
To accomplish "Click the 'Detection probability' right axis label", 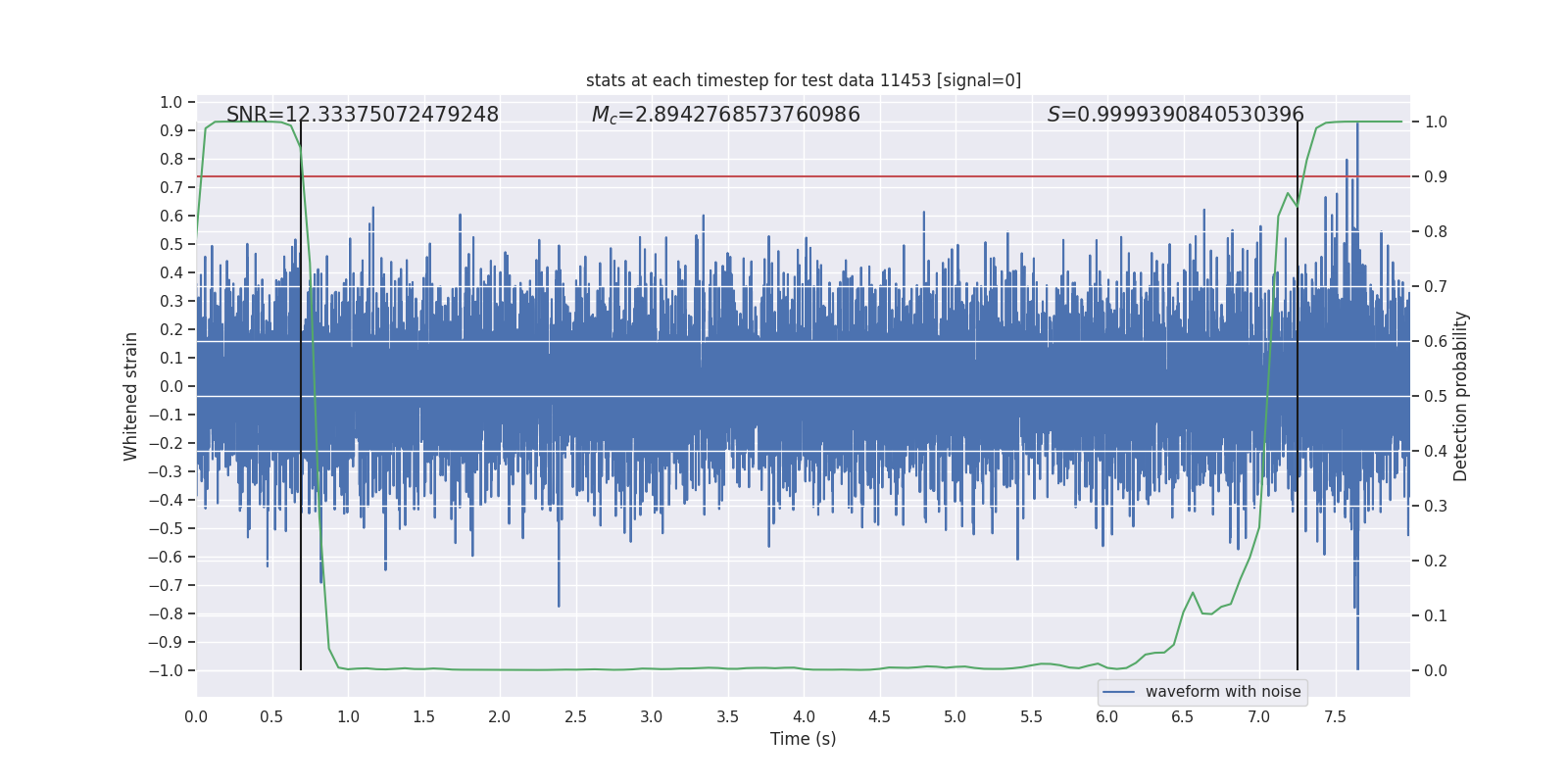I will pyautogui.click(x=1460, y=396).
